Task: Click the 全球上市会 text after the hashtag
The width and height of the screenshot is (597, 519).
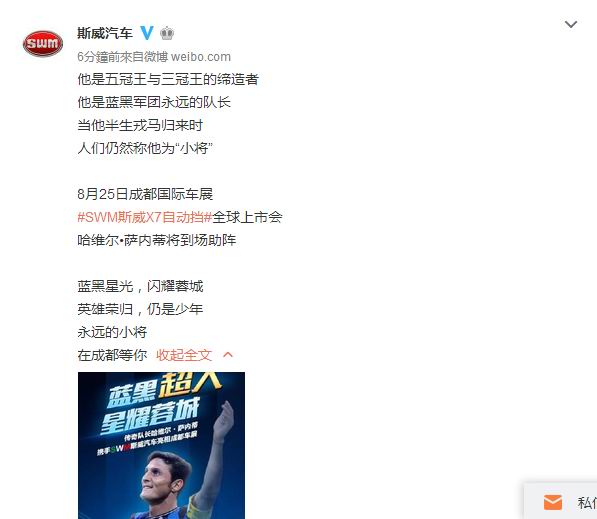Action: pos(247,217)
